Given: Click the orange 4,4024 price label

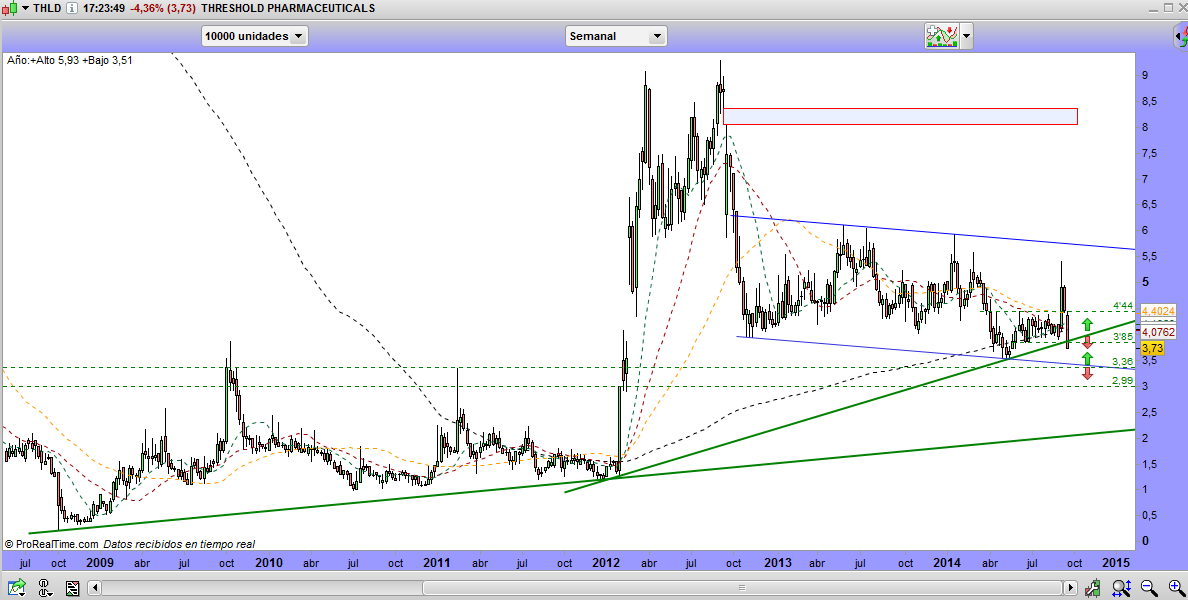Looking at the screenshot, I should pyautogui.click(x=1158, y=311).
